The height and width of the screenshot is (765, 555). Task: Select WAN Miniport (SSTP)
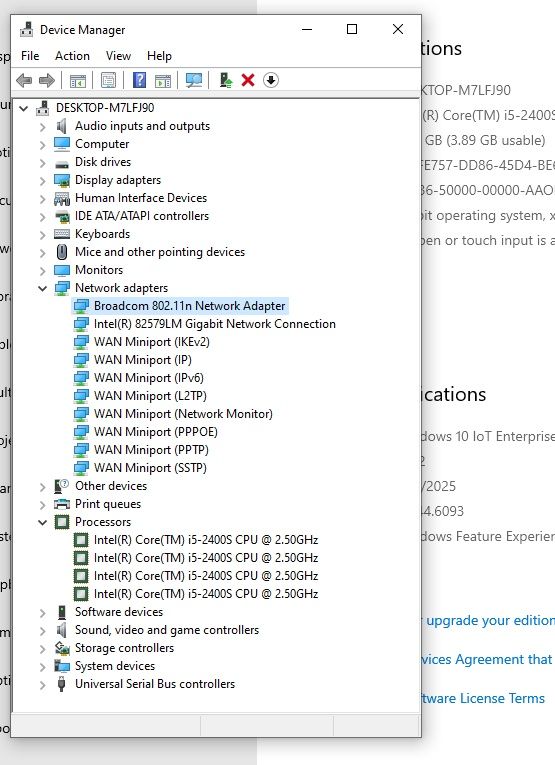tap(150, 468)
